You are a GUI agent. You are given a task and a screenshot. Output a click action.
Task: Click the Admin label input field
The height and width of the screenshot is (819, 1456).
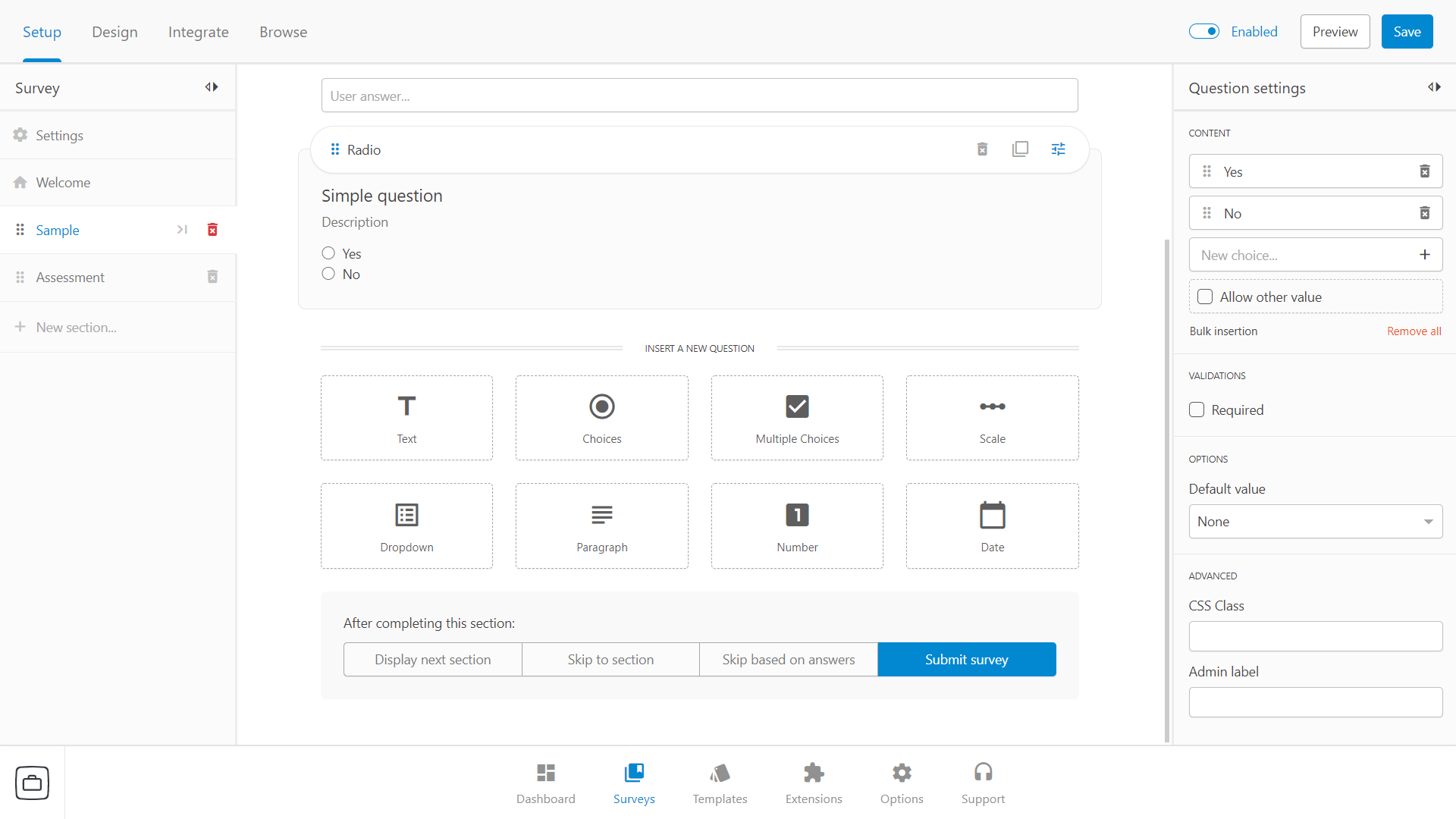point(1316,702)
